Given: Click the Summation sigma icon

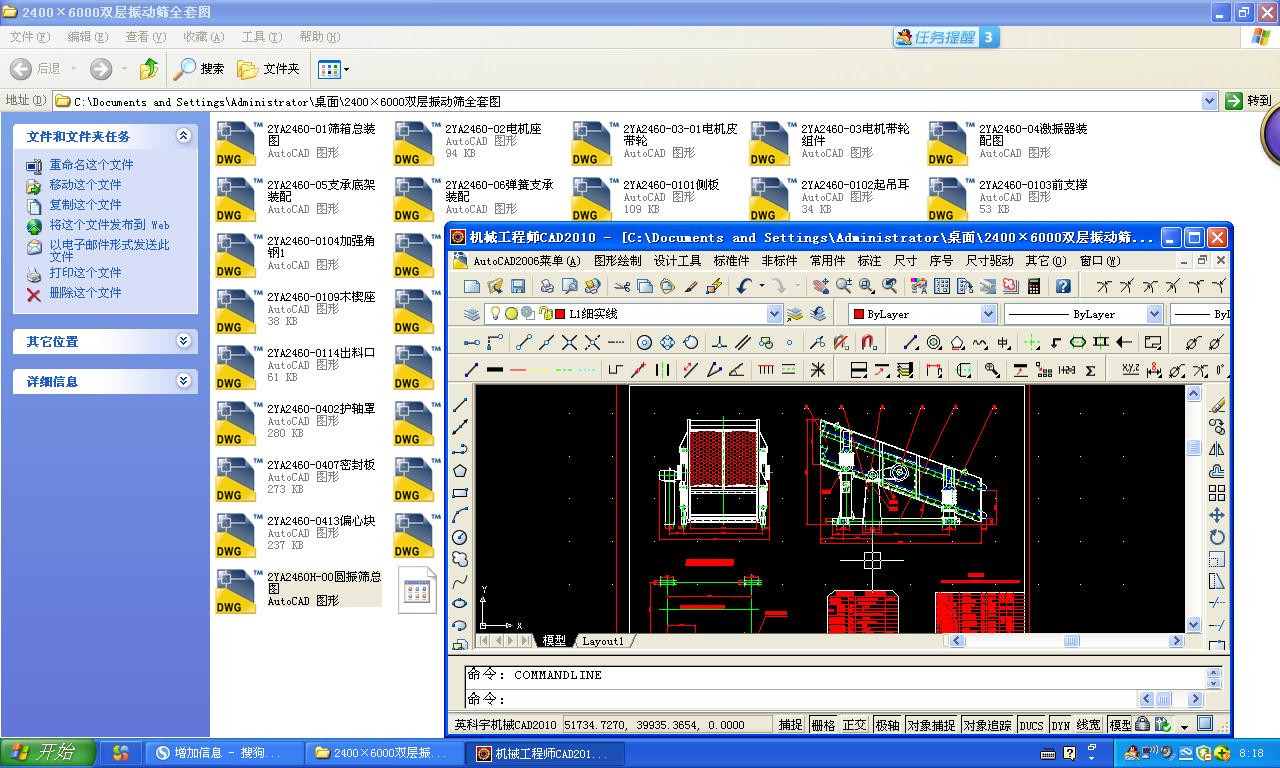Looking at the screenshot, I should [1090, 369].
